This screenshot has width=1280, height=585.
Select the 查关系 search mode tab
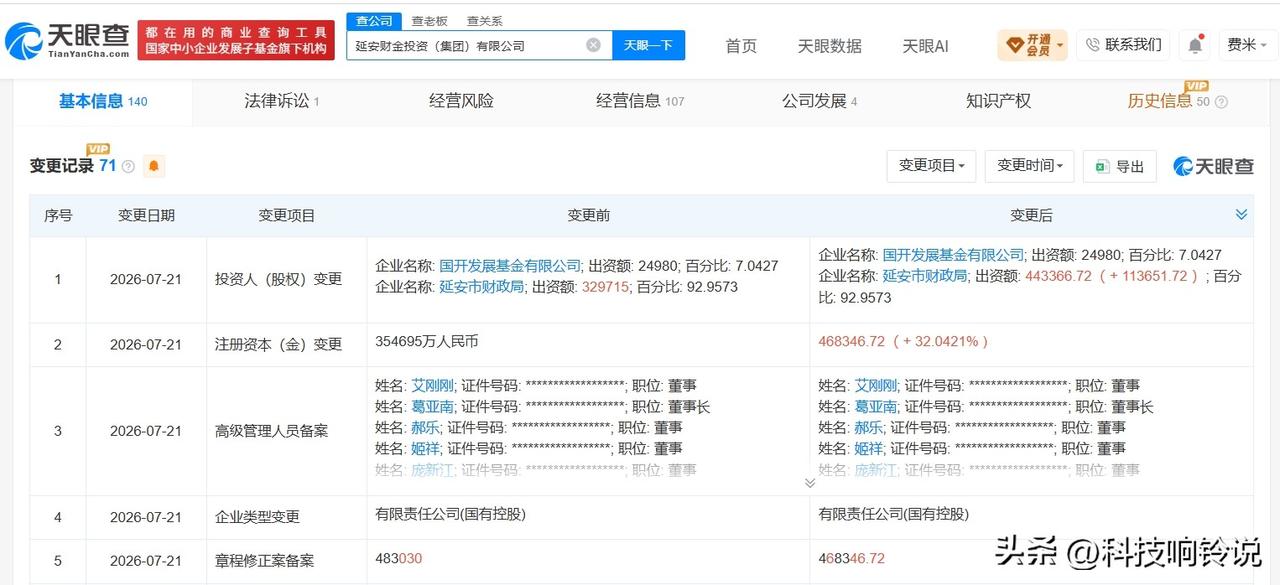[485, 21]
